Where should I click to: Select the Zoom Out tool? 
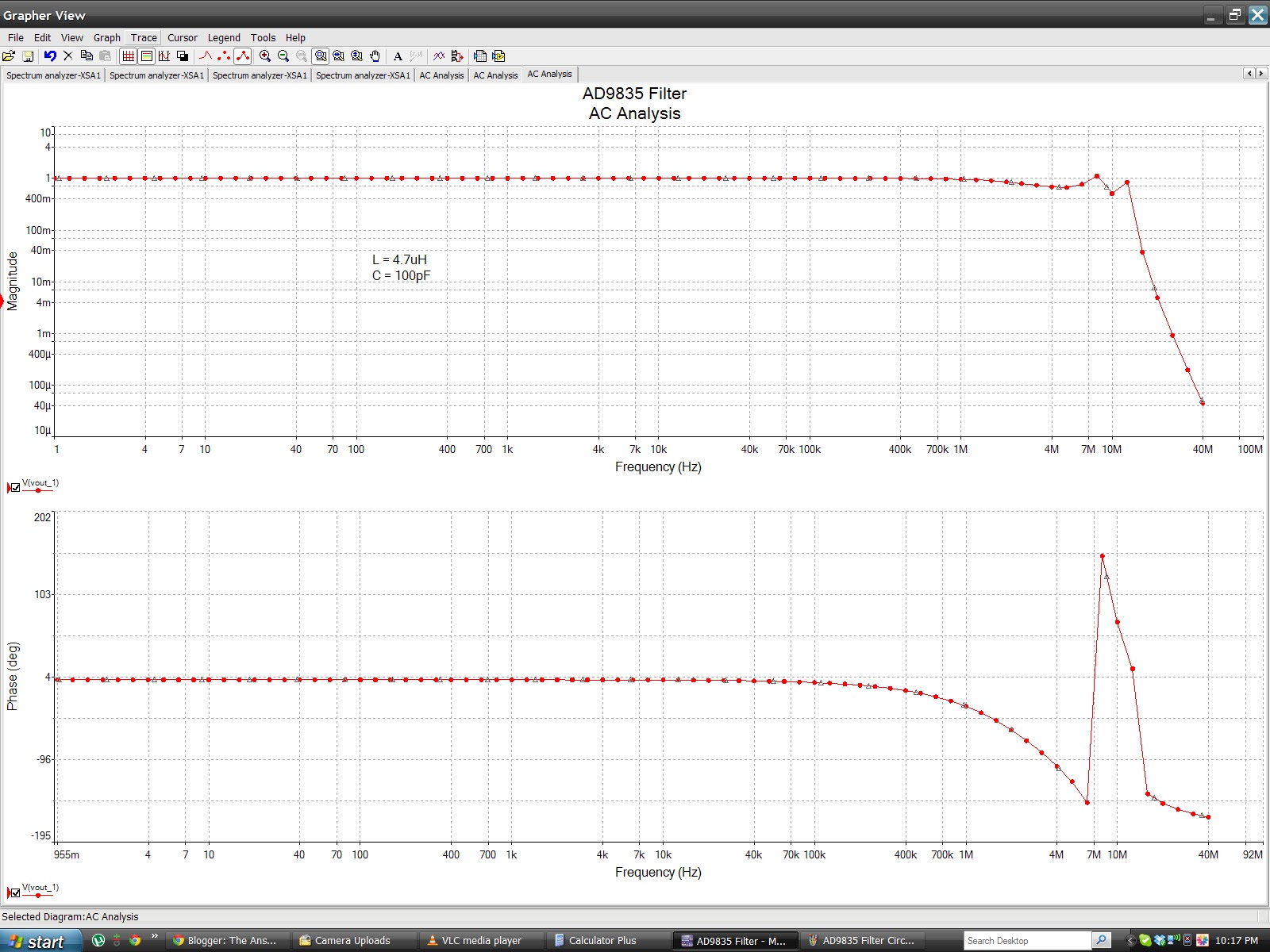283,56
